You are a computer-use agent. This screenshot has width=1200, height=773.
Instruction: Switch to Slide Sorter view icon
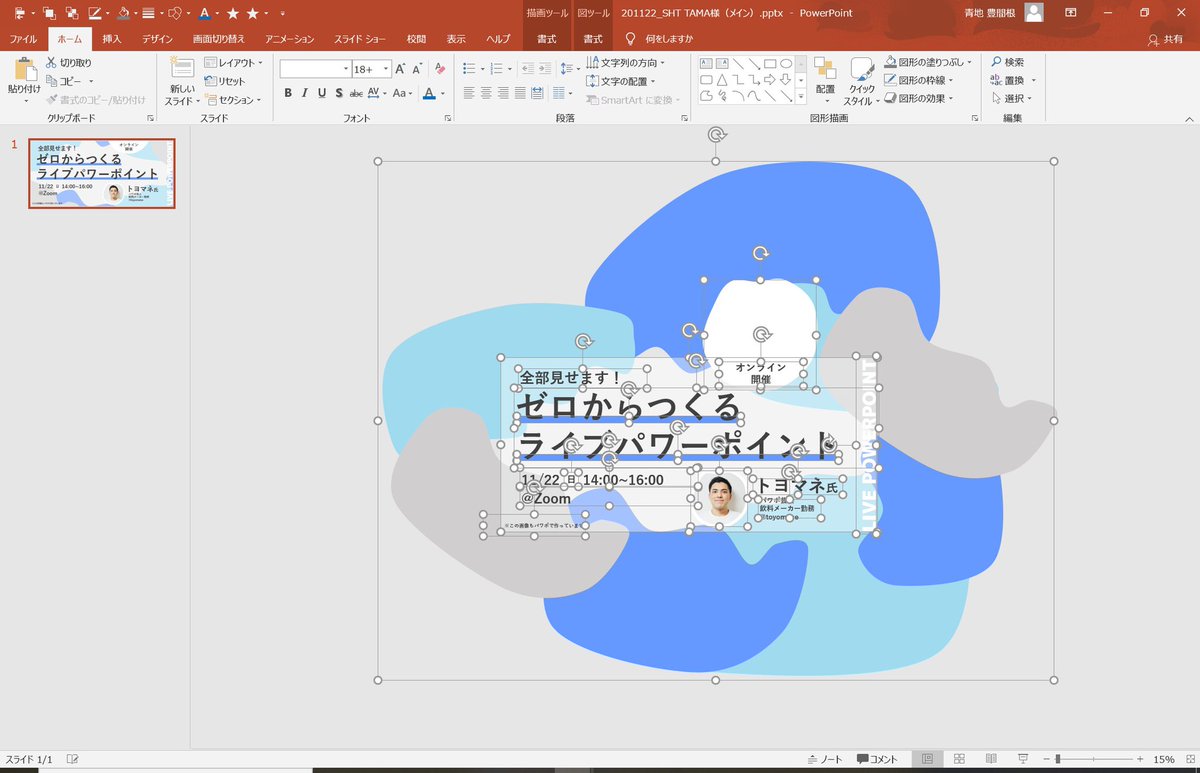click(959, 759)
